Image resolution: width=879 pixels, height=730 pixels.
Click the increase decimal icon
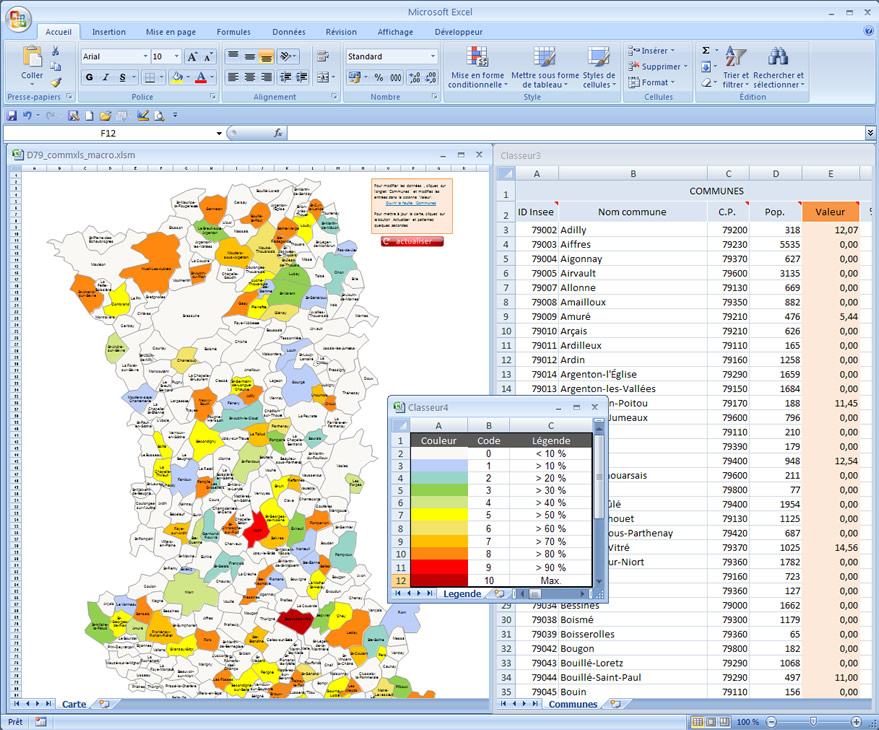415,77
